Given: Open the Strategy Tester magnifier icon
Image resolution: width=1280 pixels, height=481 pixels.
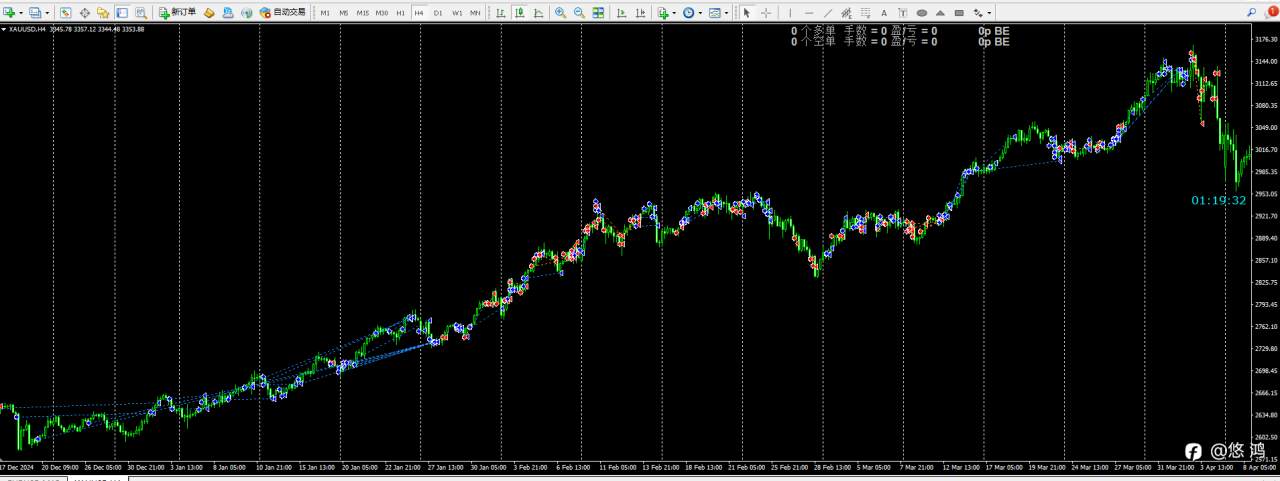Looking at the screenshot, I should [141, 12].
